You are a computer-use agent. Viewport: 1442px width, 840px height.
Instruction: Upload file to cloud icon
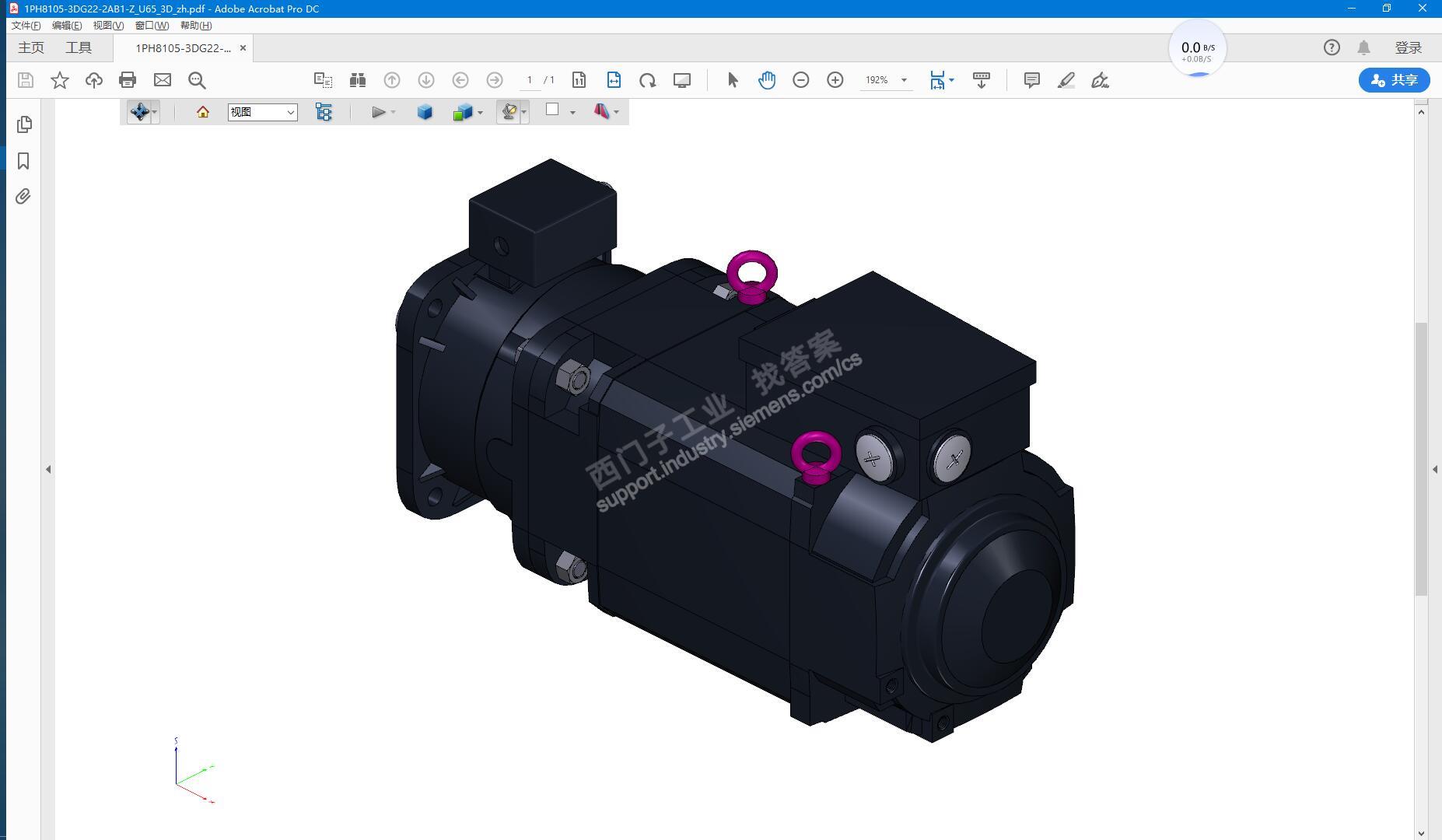pos(94,80)
